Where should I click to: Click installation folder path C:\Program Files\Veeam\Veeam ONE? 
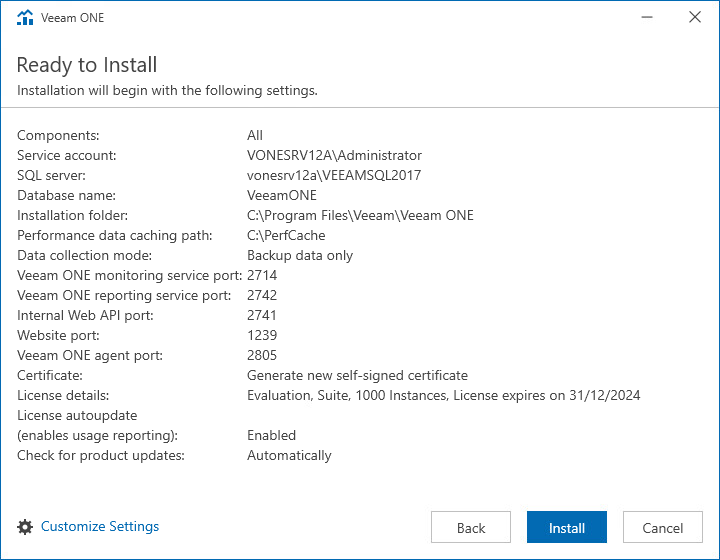click(360, 215)
